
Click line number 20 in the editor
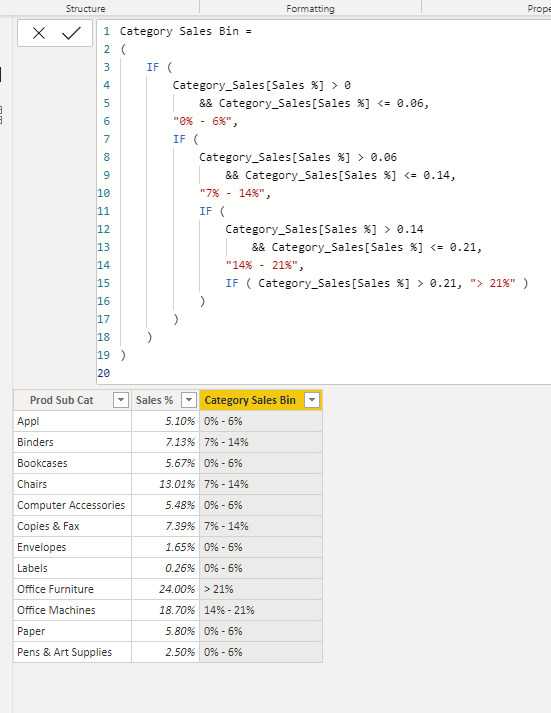coord(104,373)
